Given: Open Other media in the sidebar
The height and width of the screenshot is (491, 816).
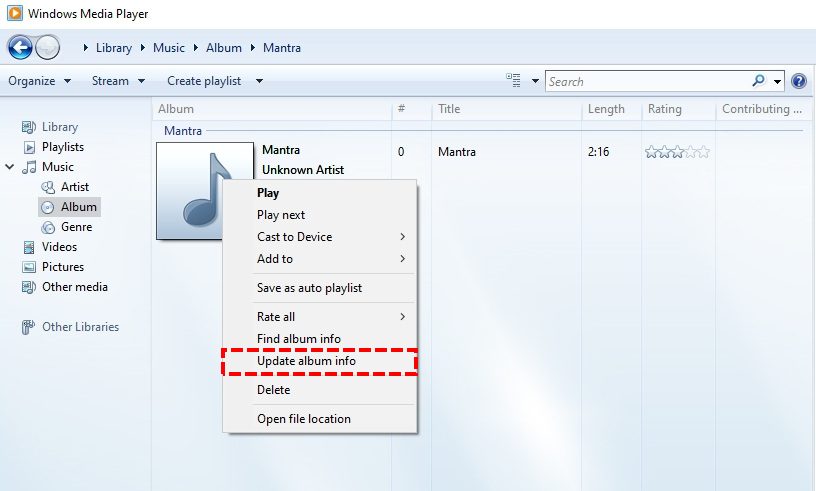Looking at the screenshot, I should point(75,287).
